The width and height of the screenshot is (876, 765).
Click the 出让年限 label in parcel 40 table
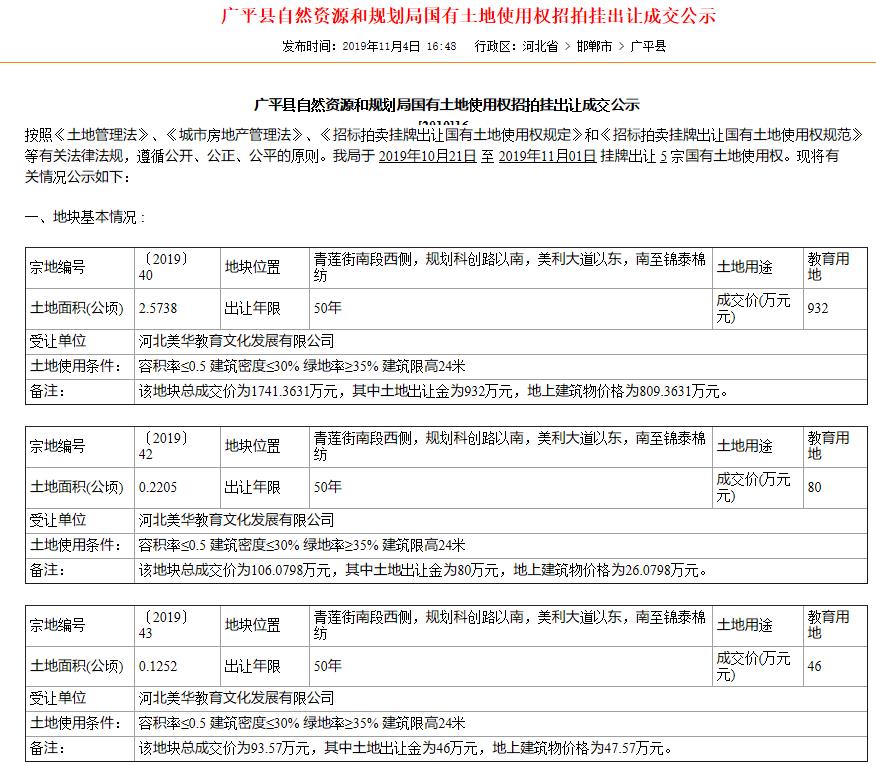253,308
